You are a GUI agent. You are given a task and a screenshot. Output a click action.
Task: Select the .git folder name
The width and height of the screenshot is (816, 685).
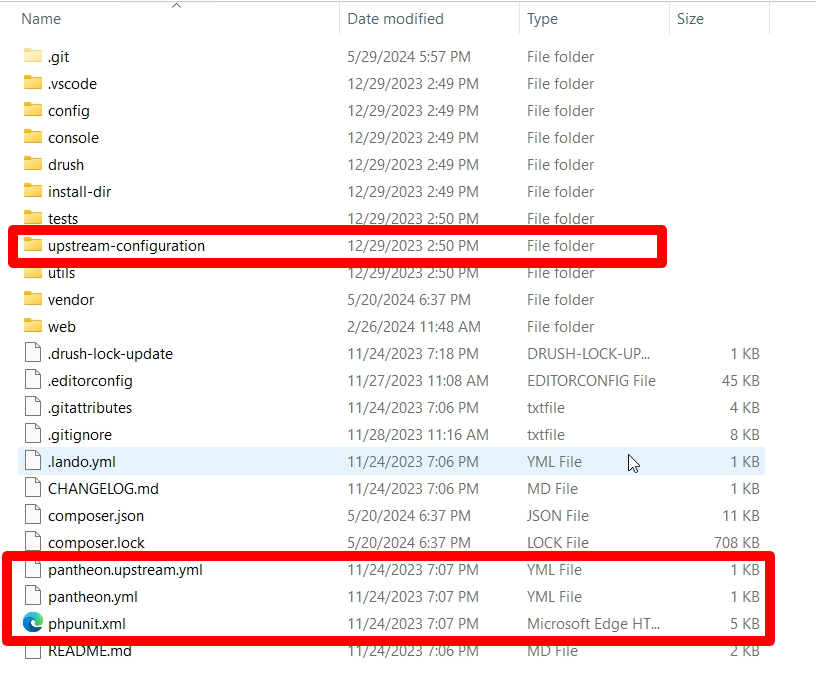pyautogui.click(x=58, y=57)
